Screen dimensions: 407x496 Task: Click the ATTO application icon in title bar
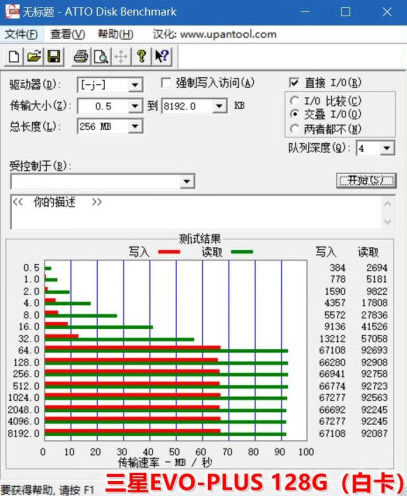click(12, 11)
